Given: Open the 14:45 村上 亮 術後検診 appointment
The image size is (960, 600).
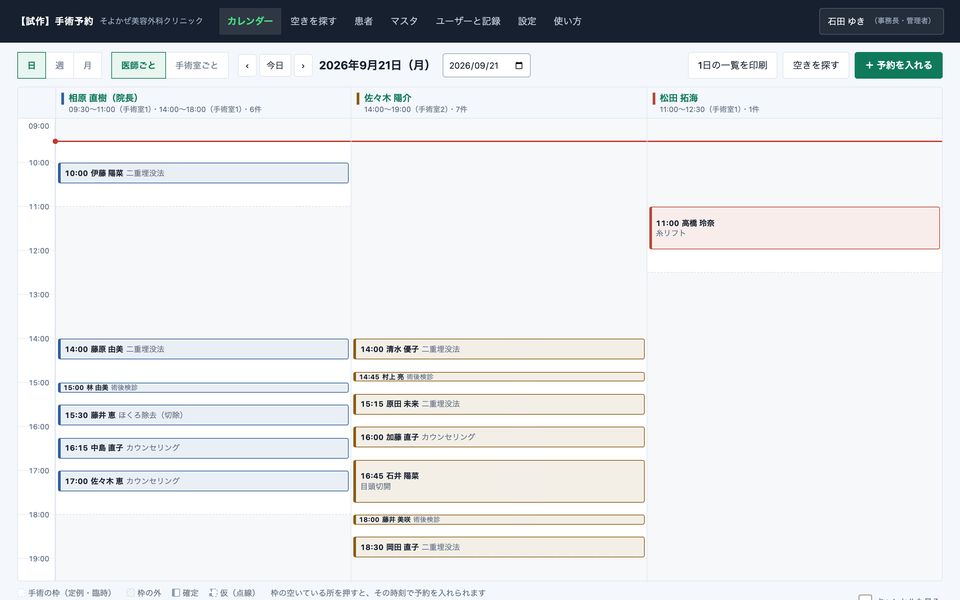Looking at the screenshot, I should [499, 377].
